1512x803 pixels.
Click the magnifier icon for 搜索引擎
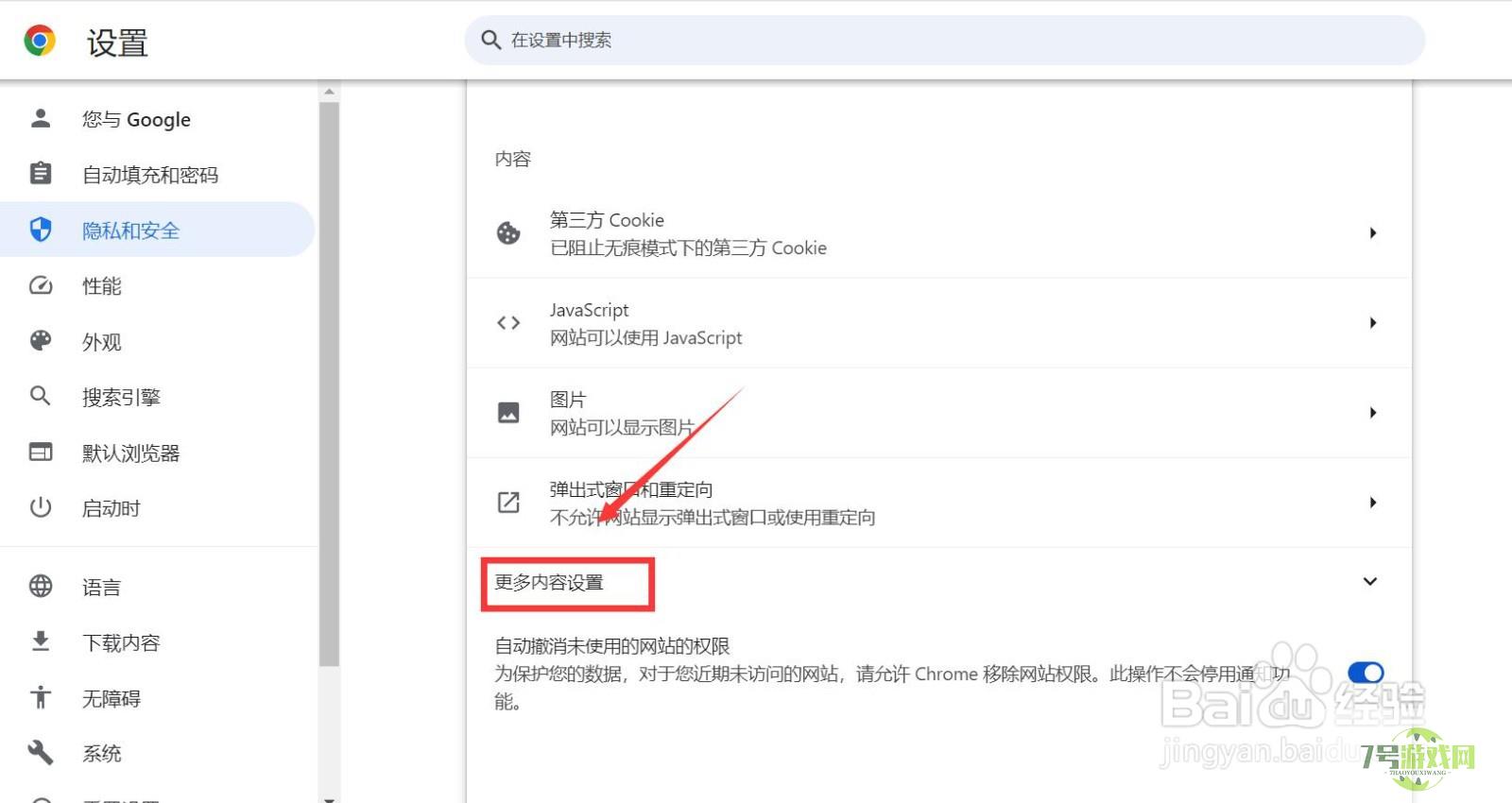pos(40,396)
